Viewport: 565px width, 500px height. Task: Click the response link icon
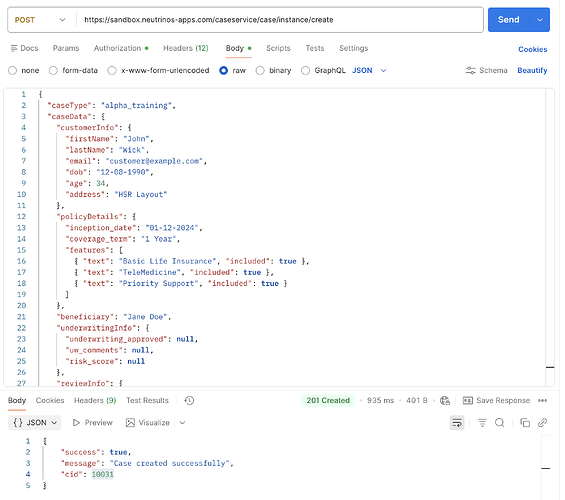(542, 423)
